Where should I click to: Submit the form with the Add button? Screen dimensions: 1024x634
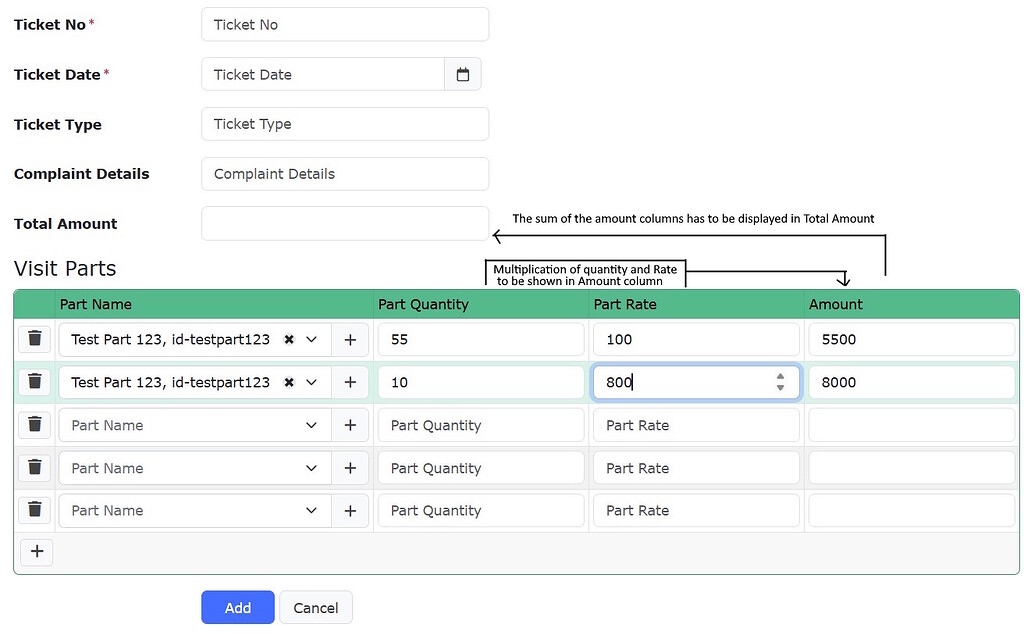click(237, 607)
